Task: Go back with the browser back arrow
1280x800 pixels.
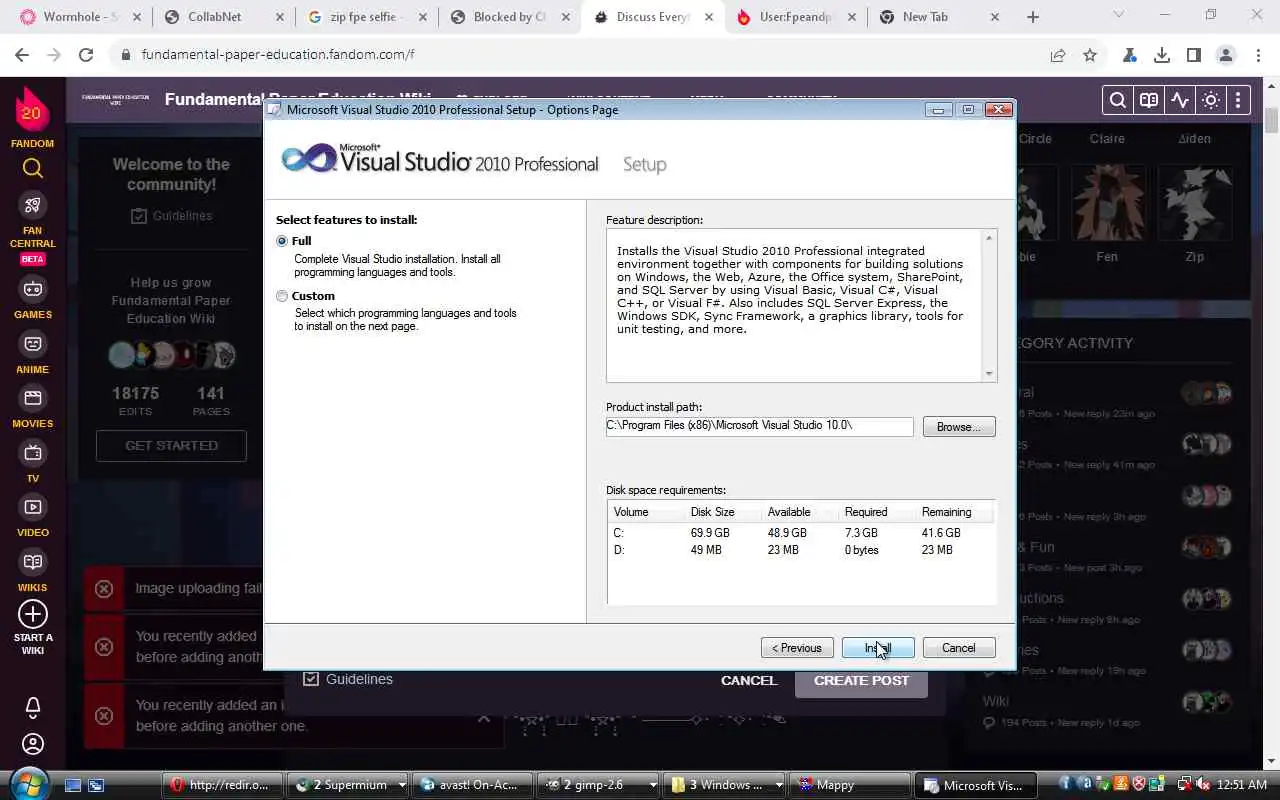Action: (x=22, y=55)
